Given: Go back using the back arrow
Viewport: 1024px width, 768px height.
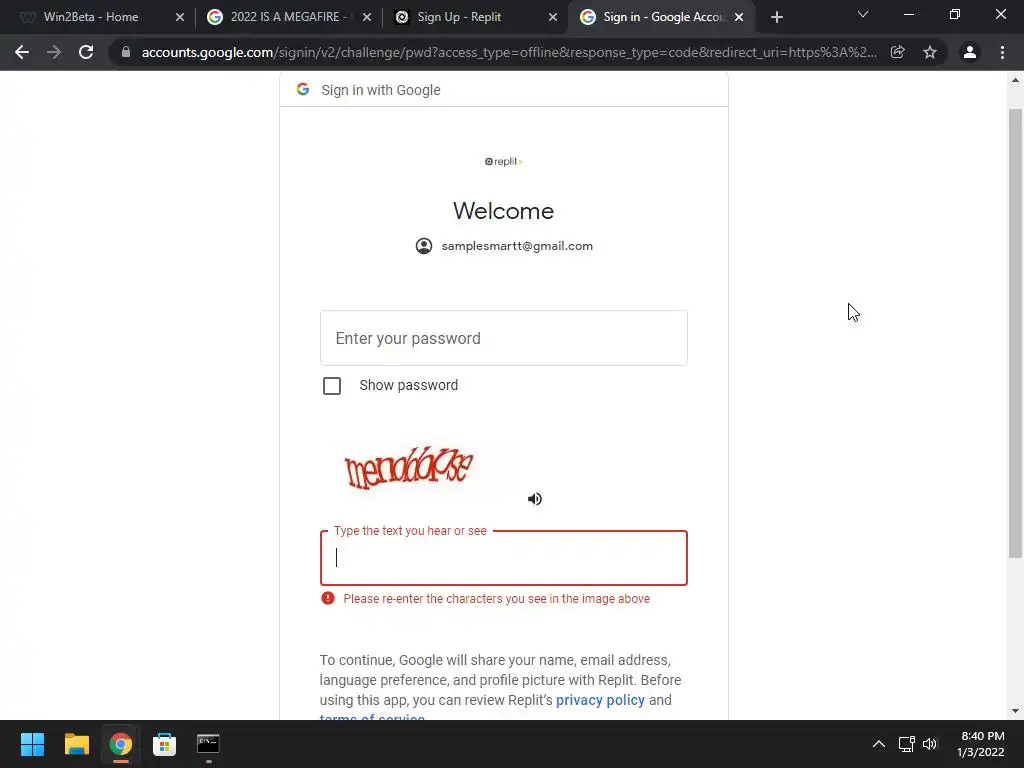Looking at the screenshot, I should (x=22, y=52).
